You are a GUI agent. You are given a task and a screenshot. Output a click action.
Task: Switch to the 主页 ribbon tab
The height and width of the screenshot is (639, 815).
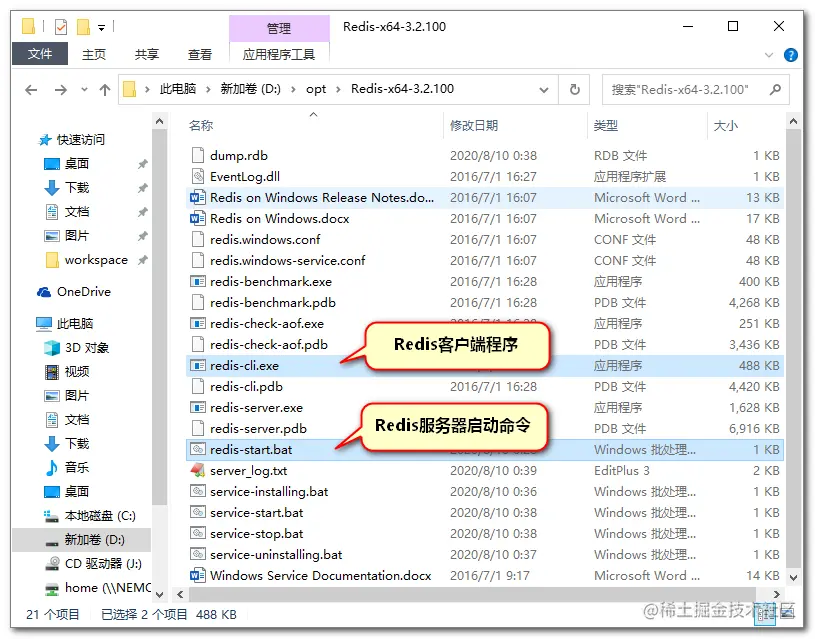94,54
